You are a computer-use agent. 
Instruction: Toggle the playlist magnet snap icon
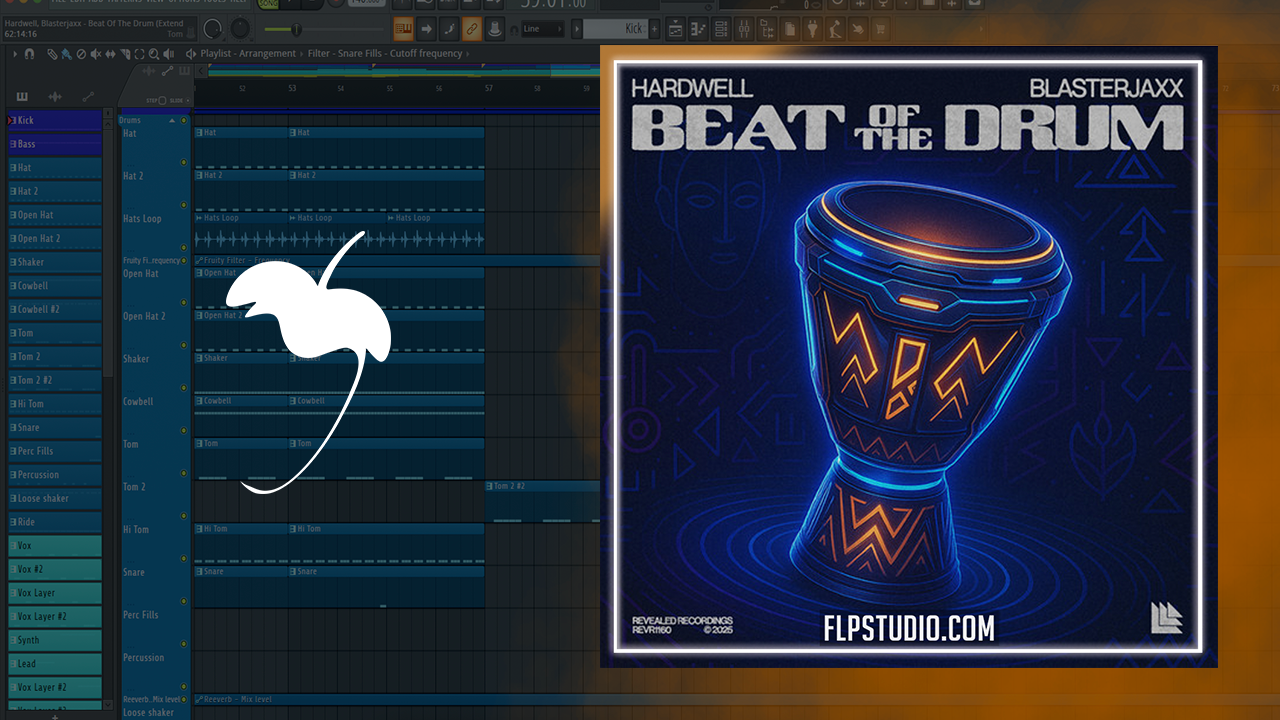(30, 54)
